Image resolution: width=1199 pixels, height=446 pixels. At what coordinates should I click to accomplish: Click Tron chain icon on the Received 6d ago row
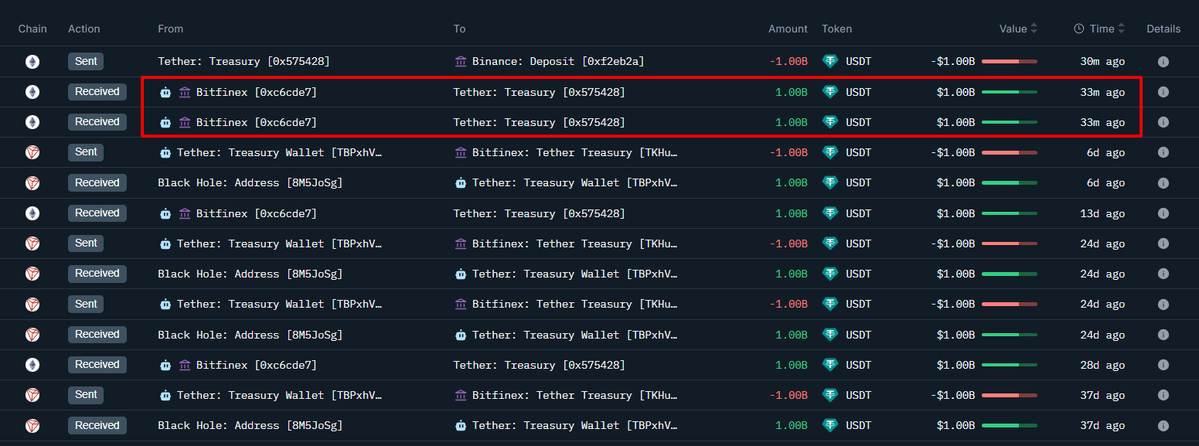coord(32,183)
